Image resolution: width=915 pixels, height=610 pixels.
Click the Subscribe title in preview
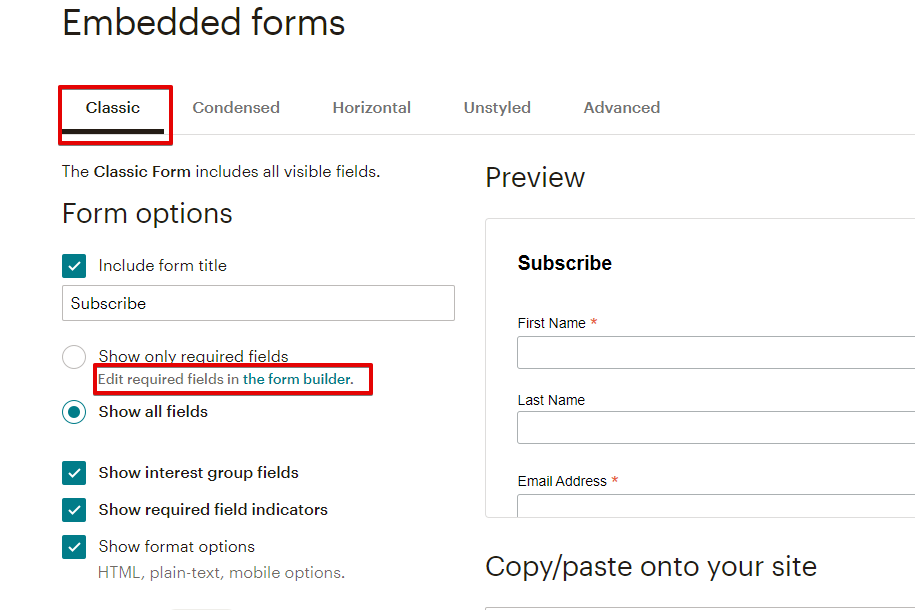(x=565, y=263)
